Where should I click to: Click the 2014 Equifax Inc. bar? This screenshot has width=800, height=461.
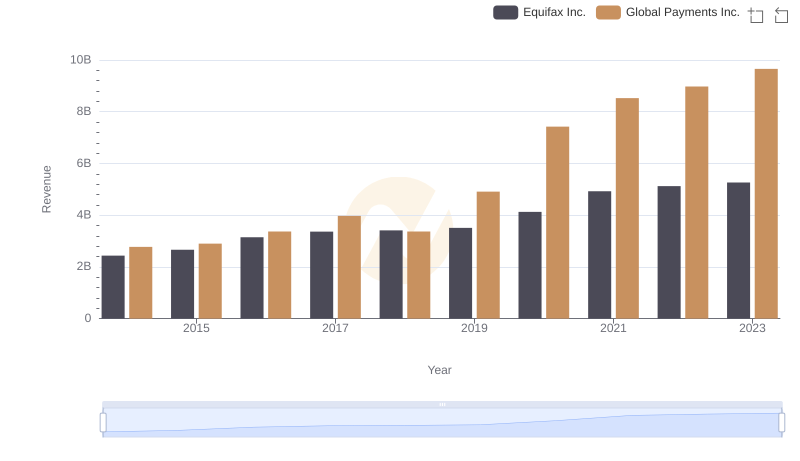point(113,287)
